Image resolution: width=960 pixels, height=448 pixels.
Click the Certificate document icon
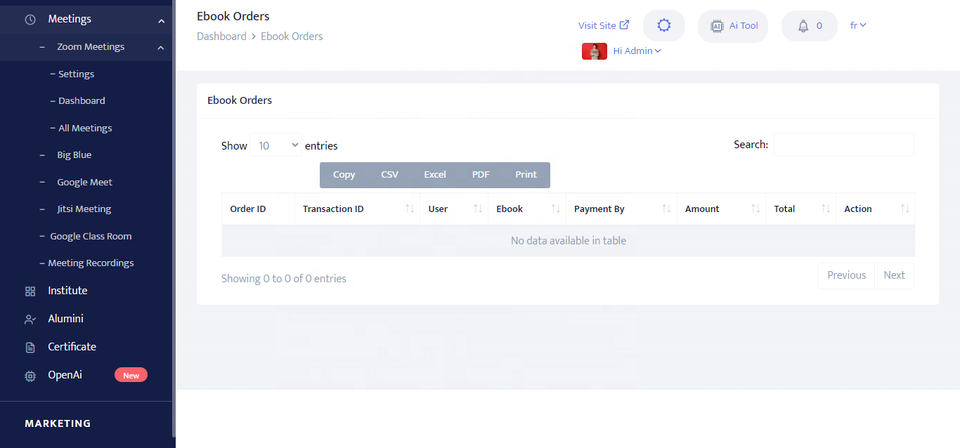click(30, 347)
